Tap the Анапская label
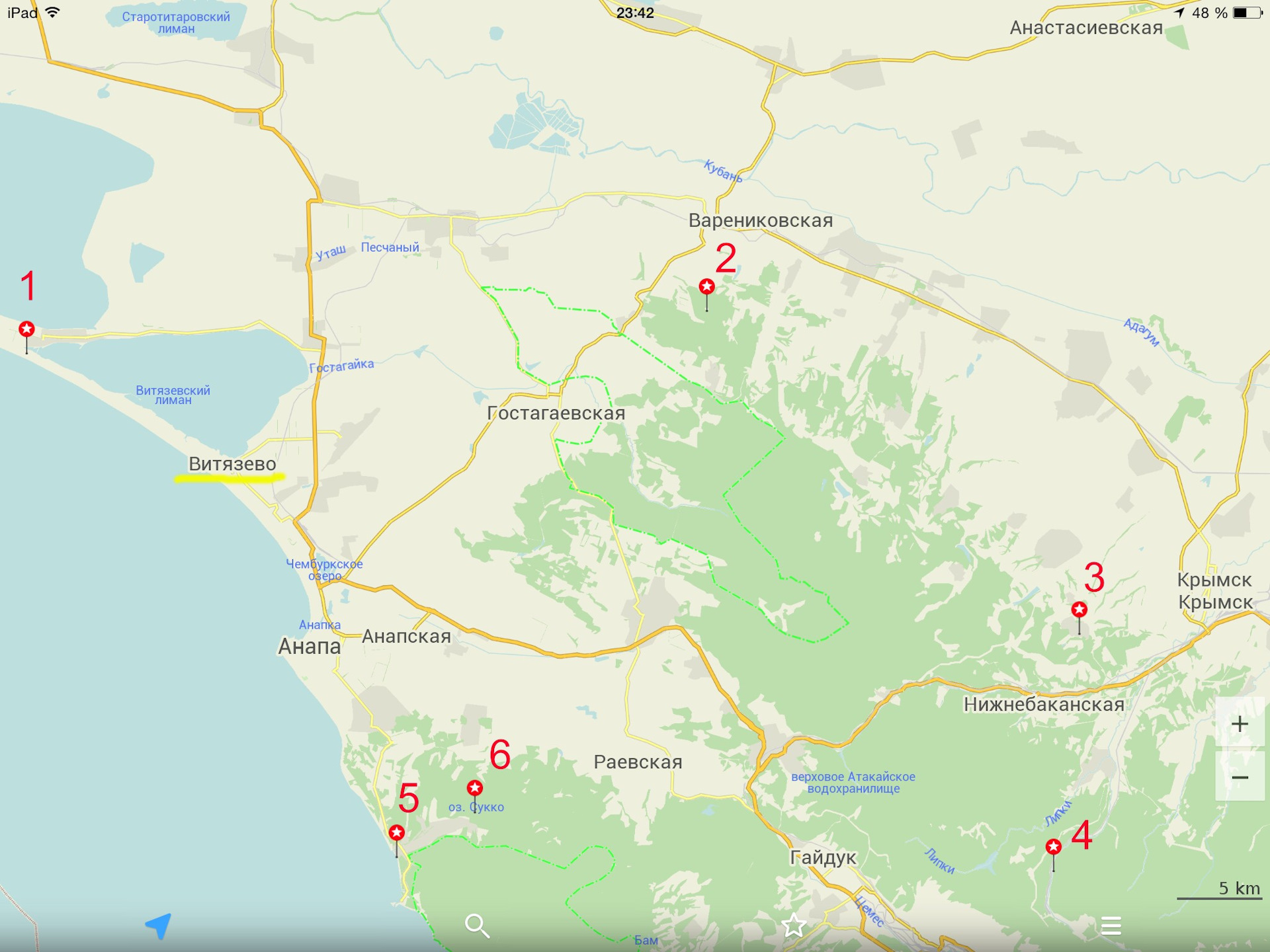This screenshot has height=952, width=1270. (406, 636)
